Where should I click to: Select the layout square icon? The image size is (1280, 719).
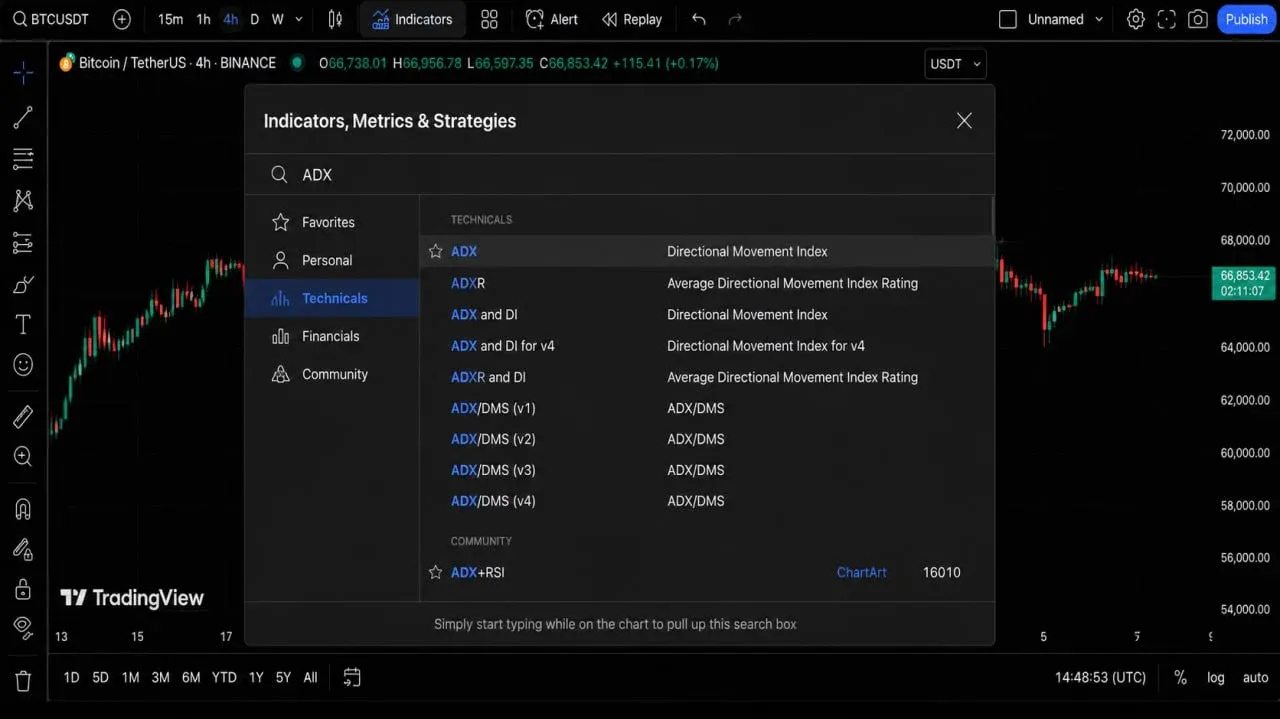1008,19
